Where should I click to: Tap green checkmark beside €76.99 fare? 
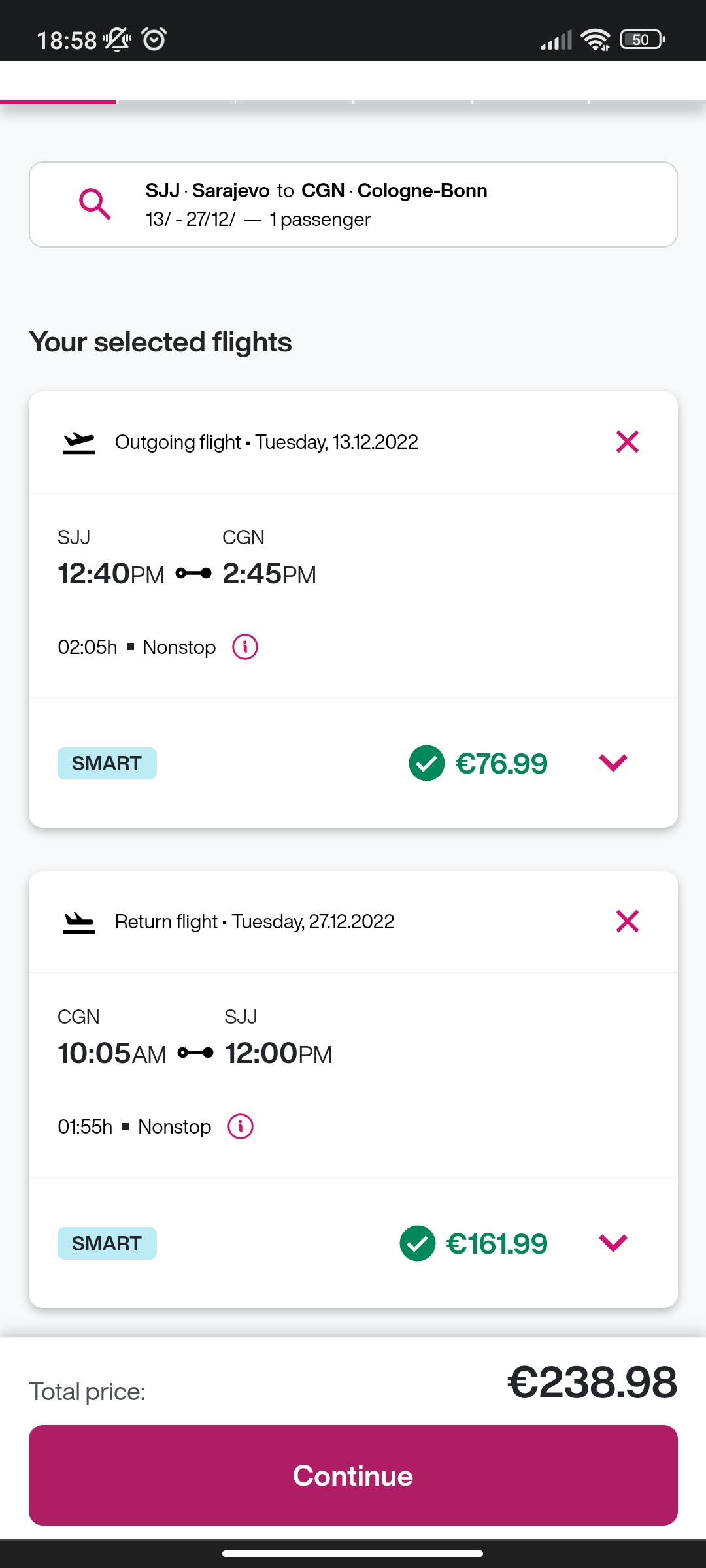click(x=426, y=763)
